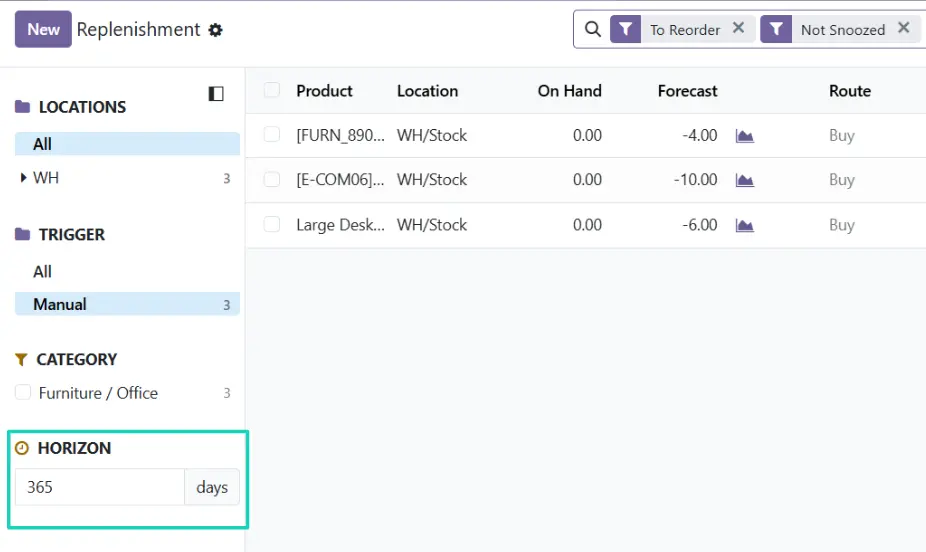Check the E-COM06 row checkbox
The width and height of the screenshot is (926, 552).
click(x=272, y=179)
